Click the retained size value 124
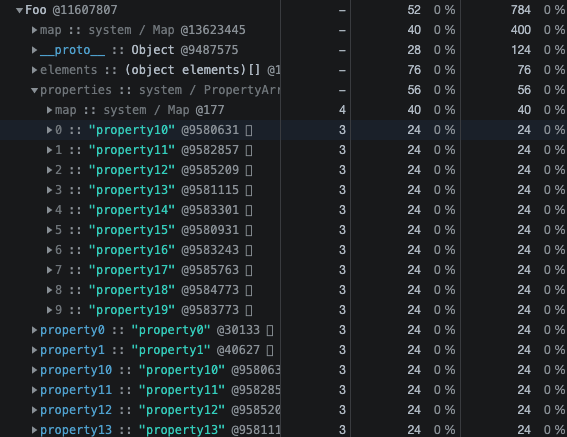This screenshot has width=567, height=437. click(521, 50)
